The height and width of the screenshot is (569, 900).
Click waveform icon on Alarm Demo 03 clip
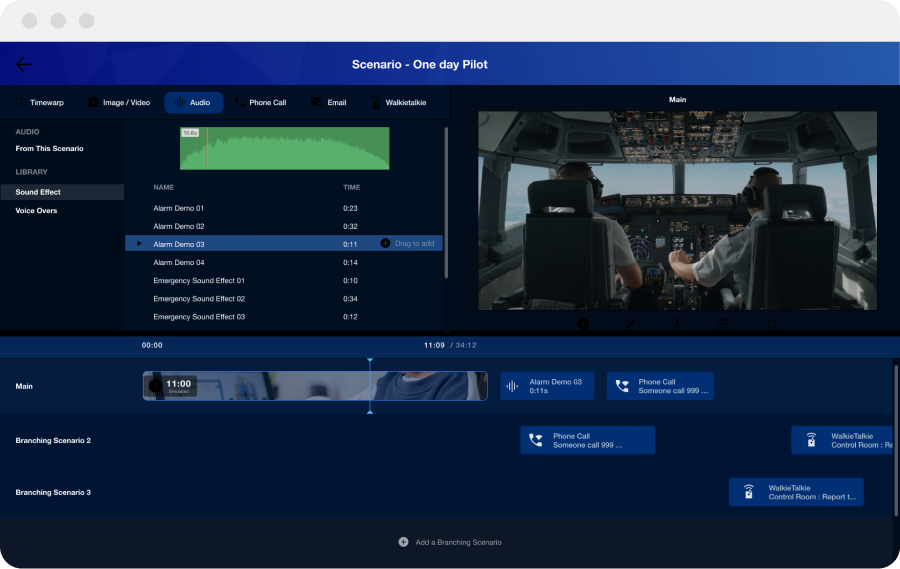512,386
